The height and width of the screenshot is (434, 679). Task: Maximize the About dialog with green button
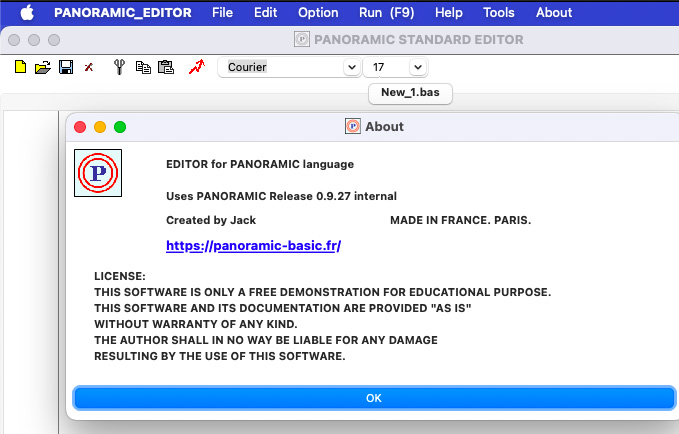pos(120,127)
